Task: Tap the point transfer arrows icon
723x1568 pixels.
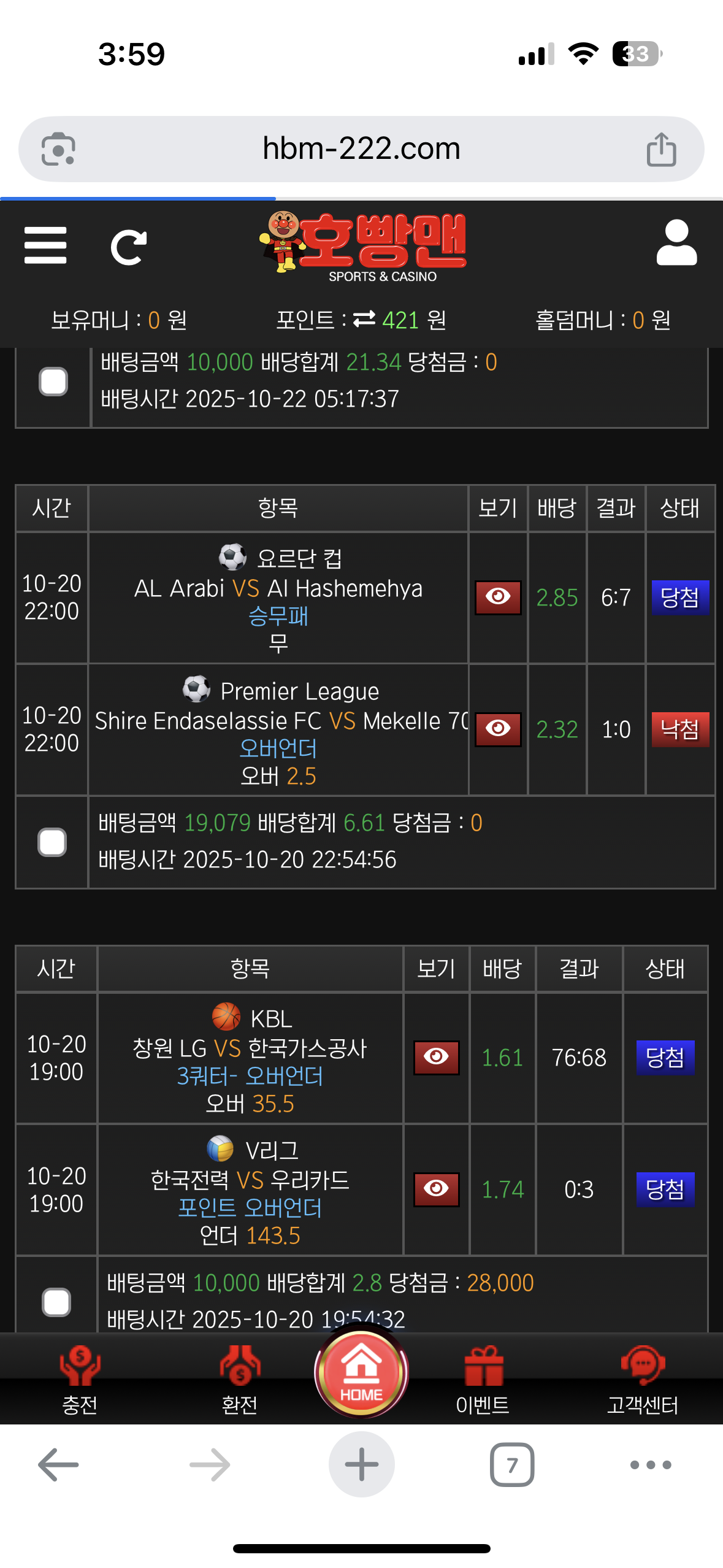Action: tap(364, 319)
